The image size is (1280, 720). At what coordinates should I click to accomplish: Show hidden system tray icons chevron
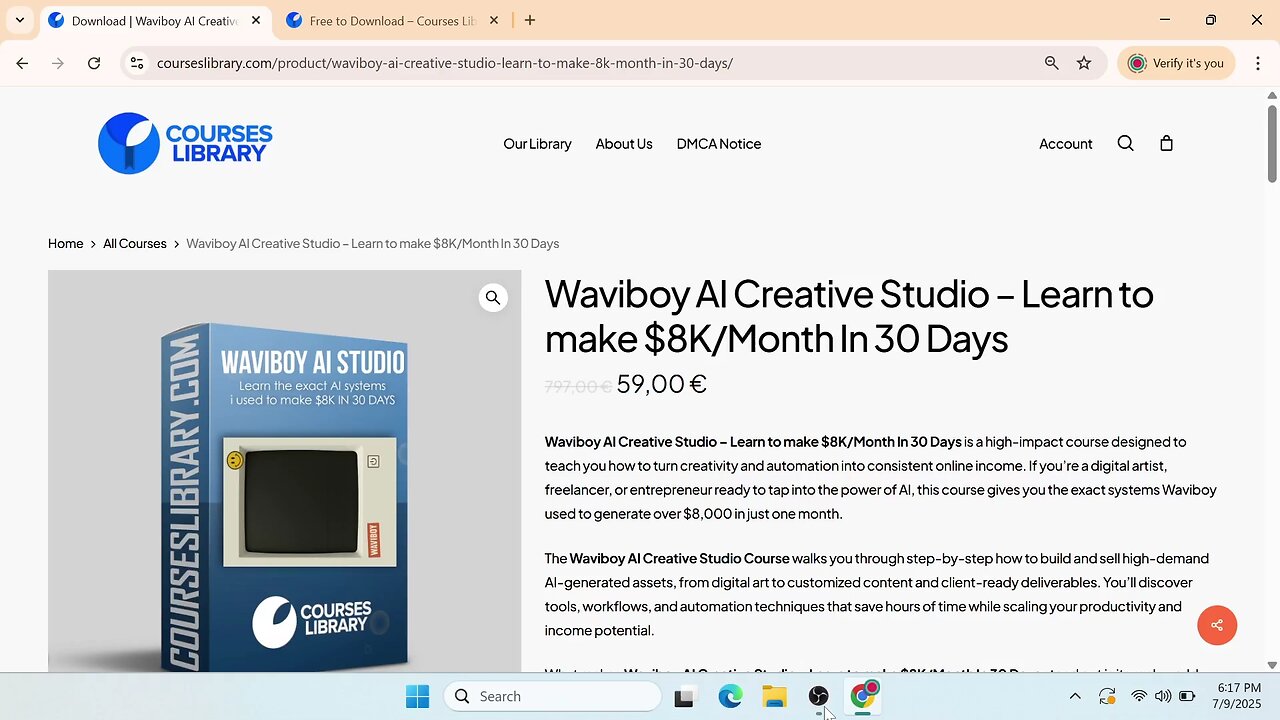point(1075,696)
